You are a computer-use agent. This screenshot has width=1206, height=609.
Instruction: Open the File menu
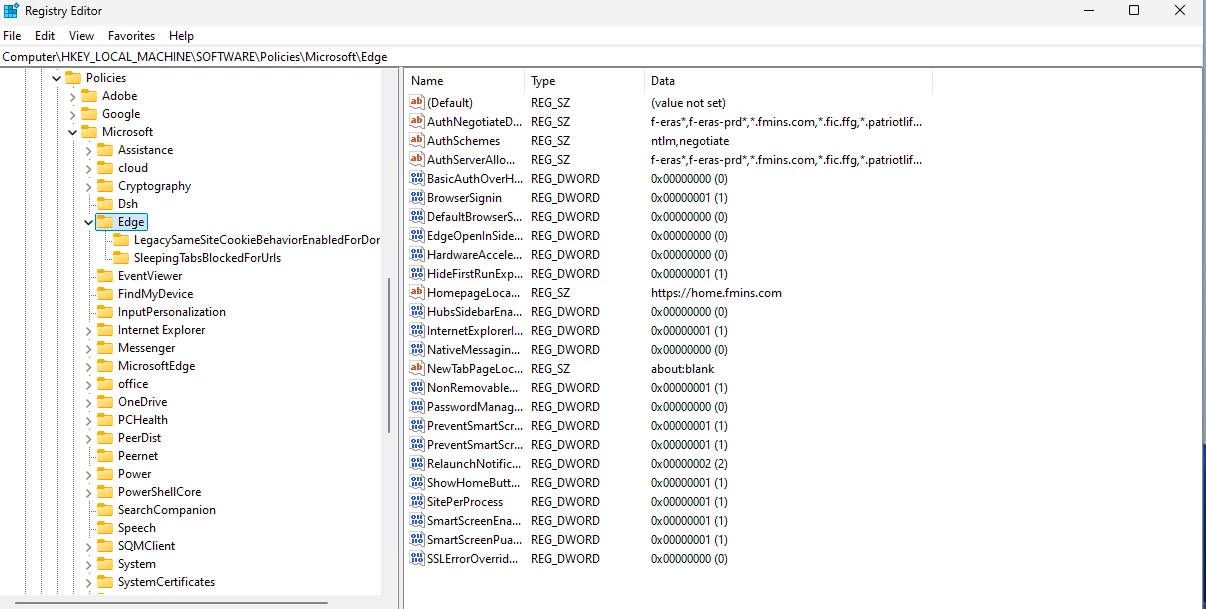pos(12,36)
